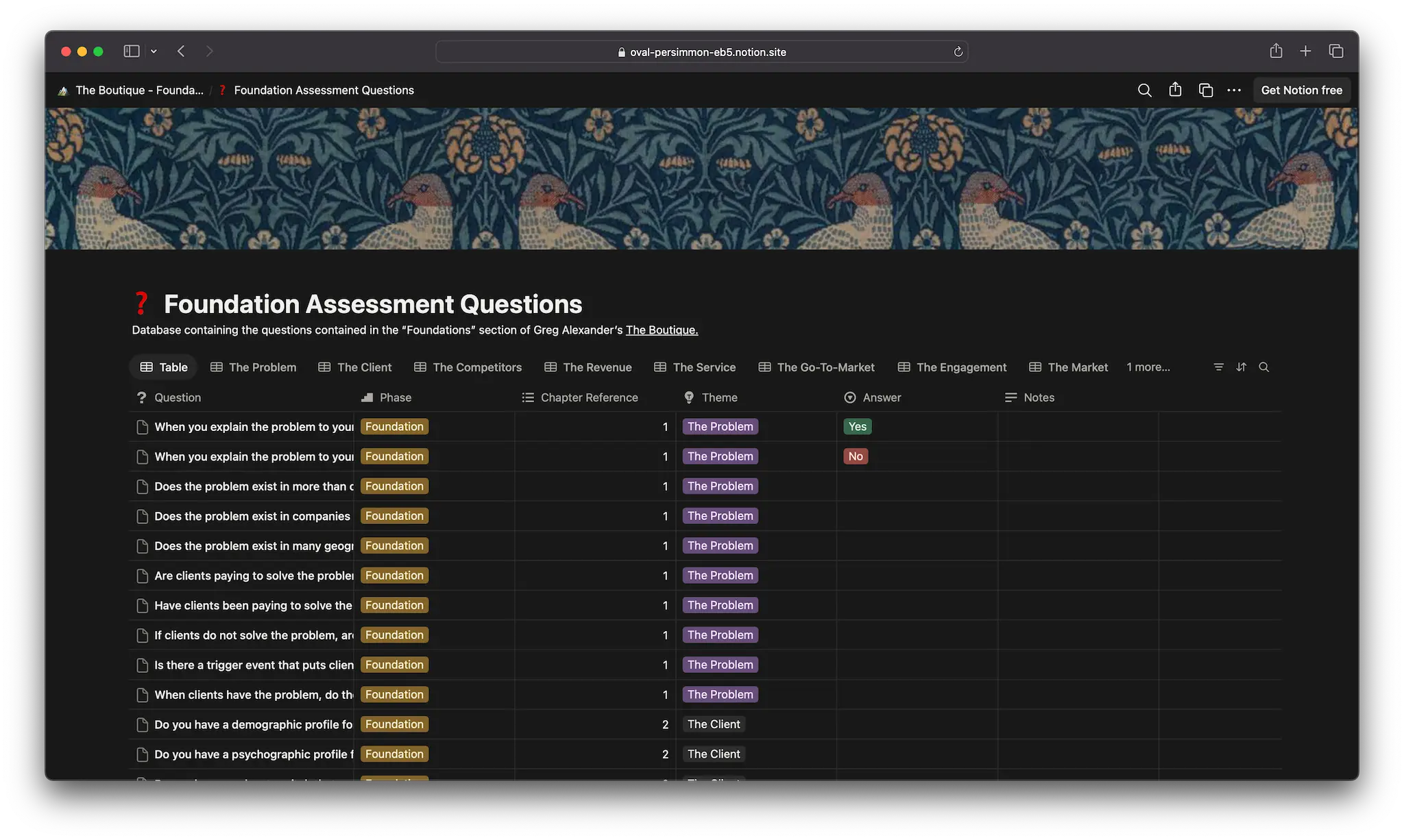This screenshot has width=1404, height=840.
Task: Click page icon of 'Do you have a demographic' row
Action: click(x=142, y=725)
